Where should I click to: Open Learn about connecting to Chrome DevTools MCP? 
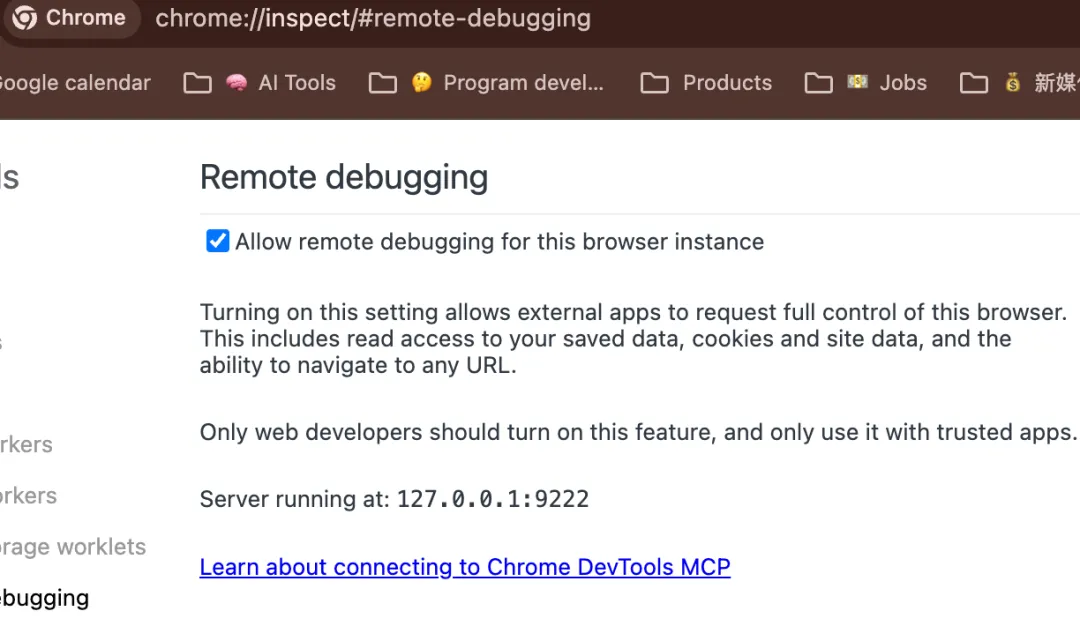click(x=465, y=567)
